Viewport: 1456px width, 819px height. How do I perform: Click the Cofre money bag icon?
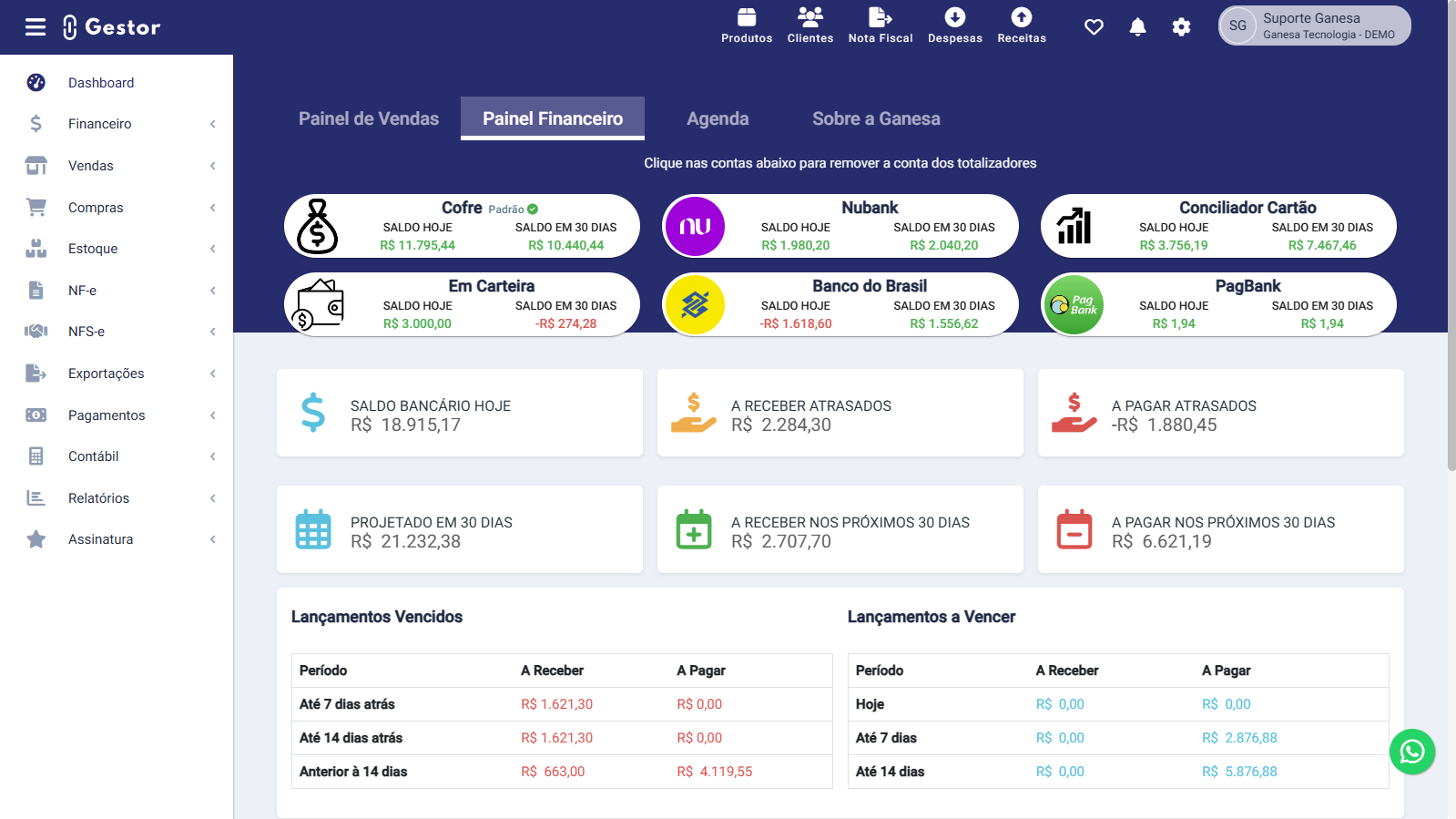click(317, 226)
